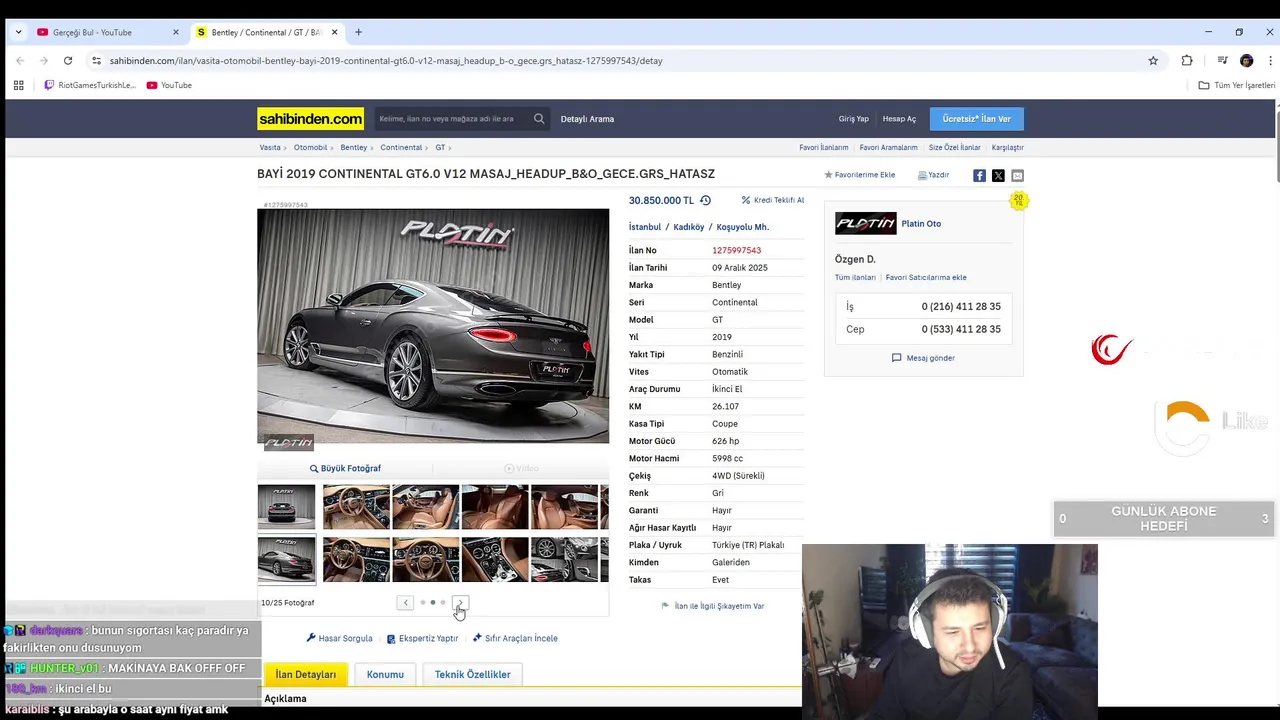Click Sıfır Araçları İncele link

point(515,638)
